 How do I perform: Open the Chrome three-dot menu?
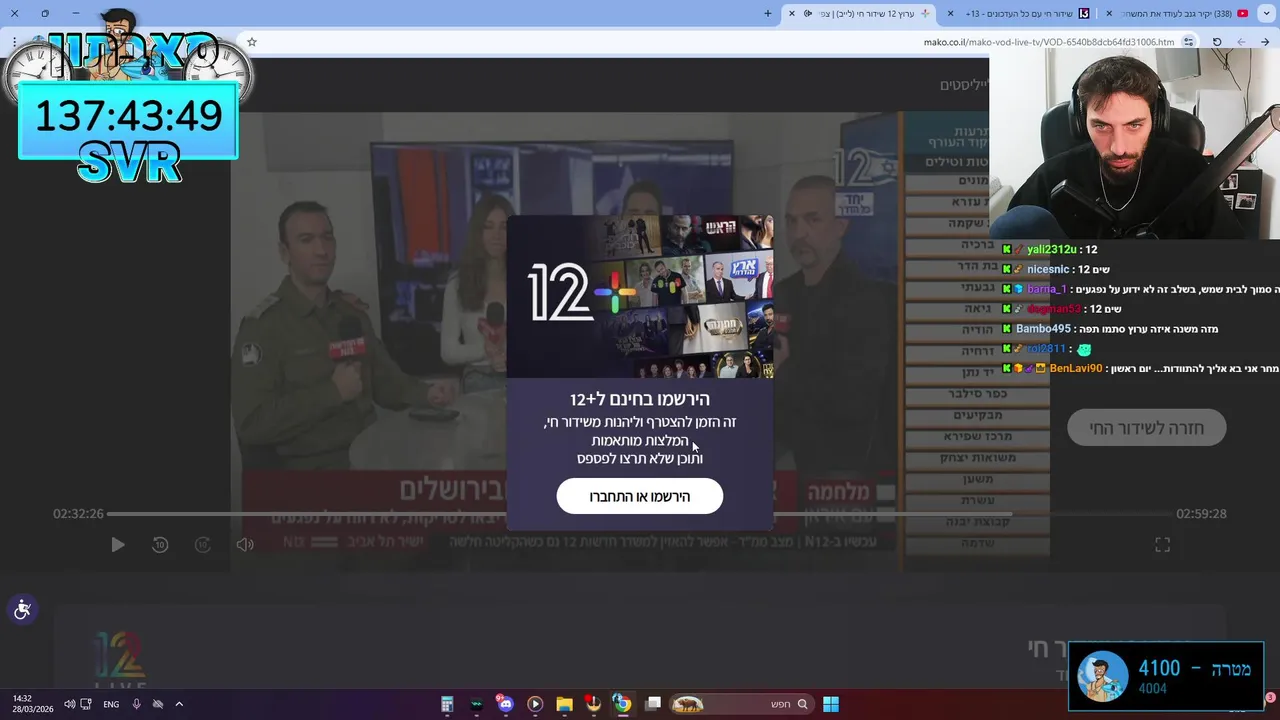point(14,42)
